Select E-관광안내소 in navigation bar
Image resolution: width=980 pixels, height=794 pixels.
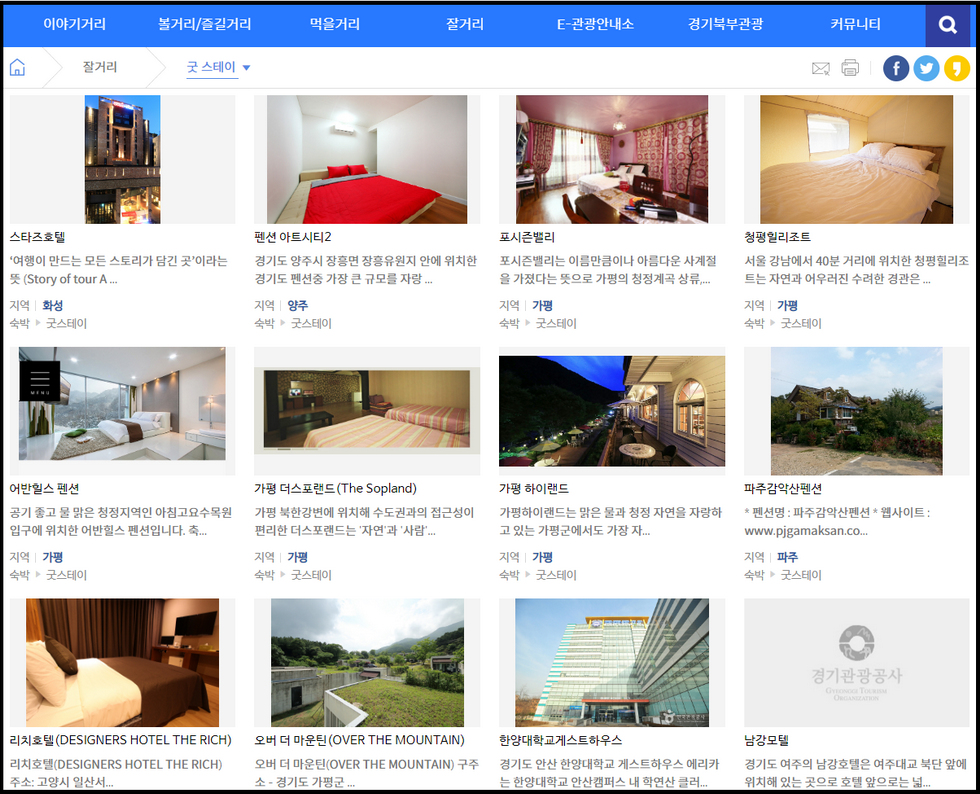click(595, 24)
